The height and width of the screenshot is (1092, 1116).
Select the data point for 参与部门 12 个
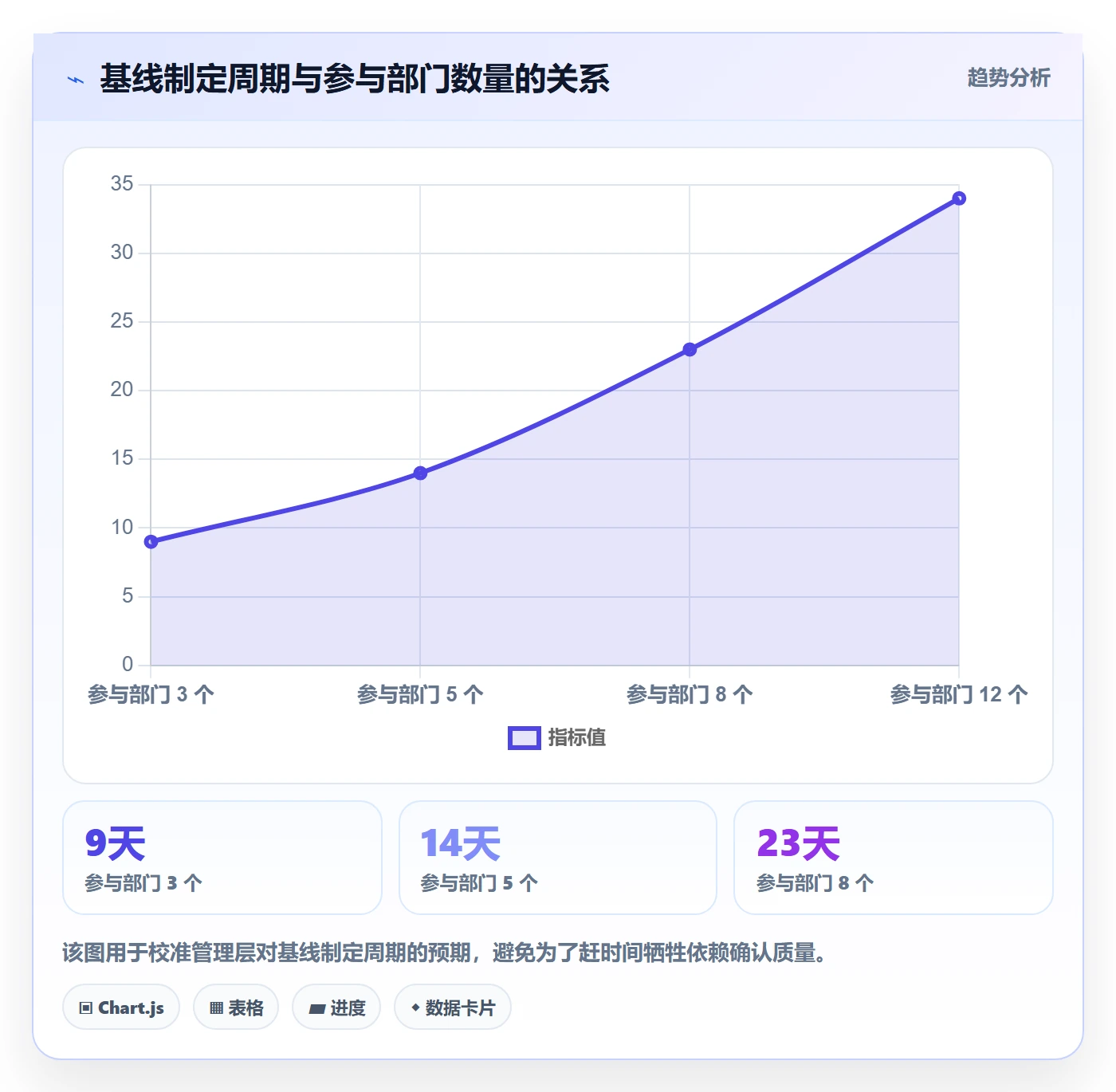coord(959,198)
